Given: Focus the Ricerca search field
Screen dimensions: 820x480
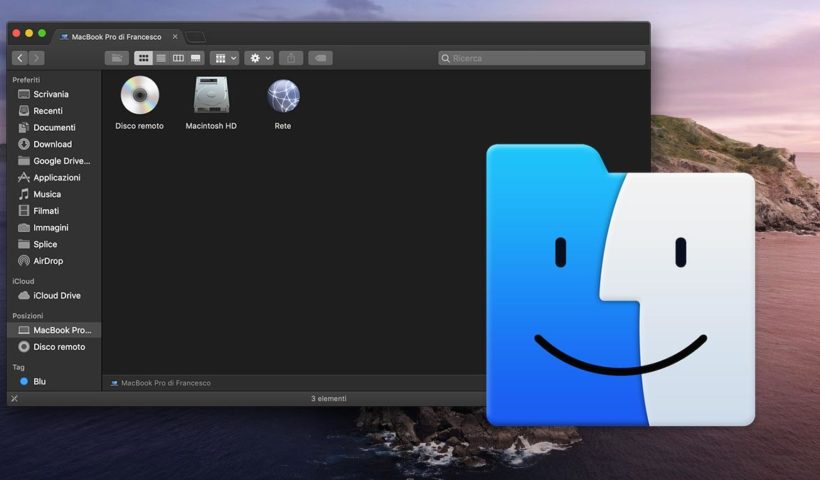Looking at the screenshot, I should (x=542, y=58).
